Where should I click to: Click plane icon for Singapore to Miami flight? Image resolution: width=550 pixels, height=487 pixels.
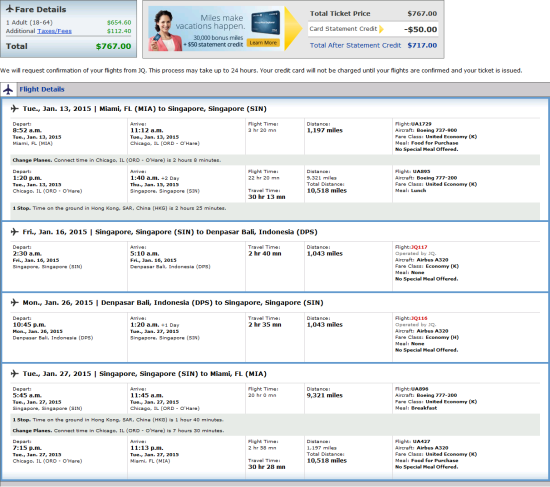(x=15, y=374)
